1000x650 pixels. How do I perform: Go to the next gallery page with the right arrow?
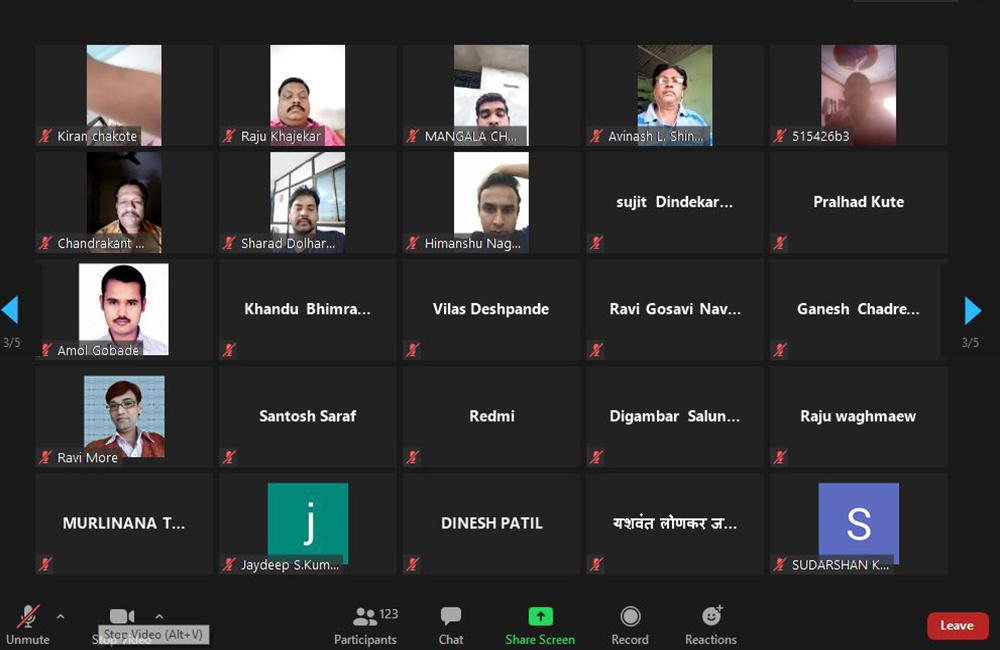[973, 310]
